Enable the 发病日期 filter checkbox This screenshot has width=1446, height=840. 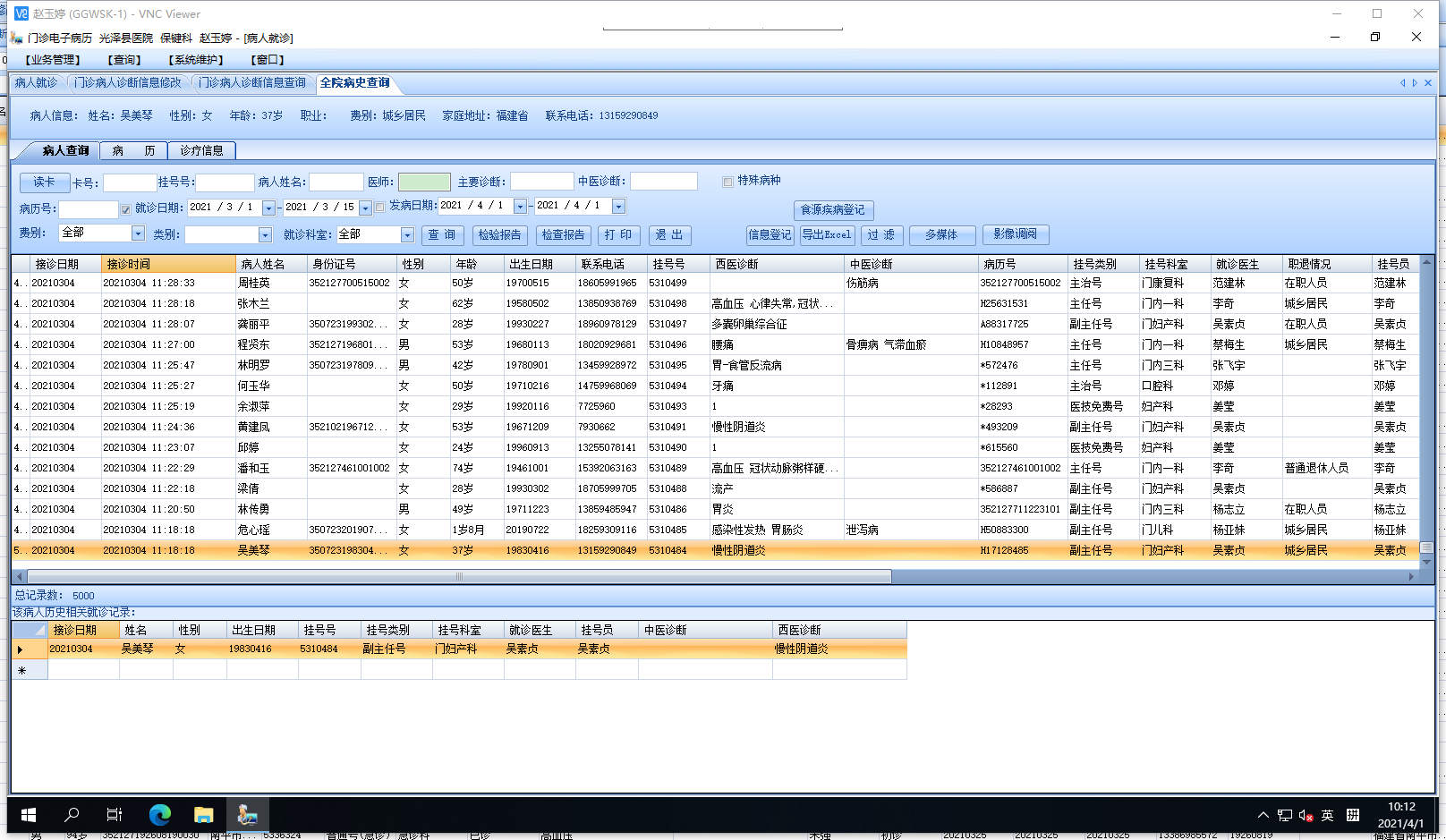tap(380, 208)
